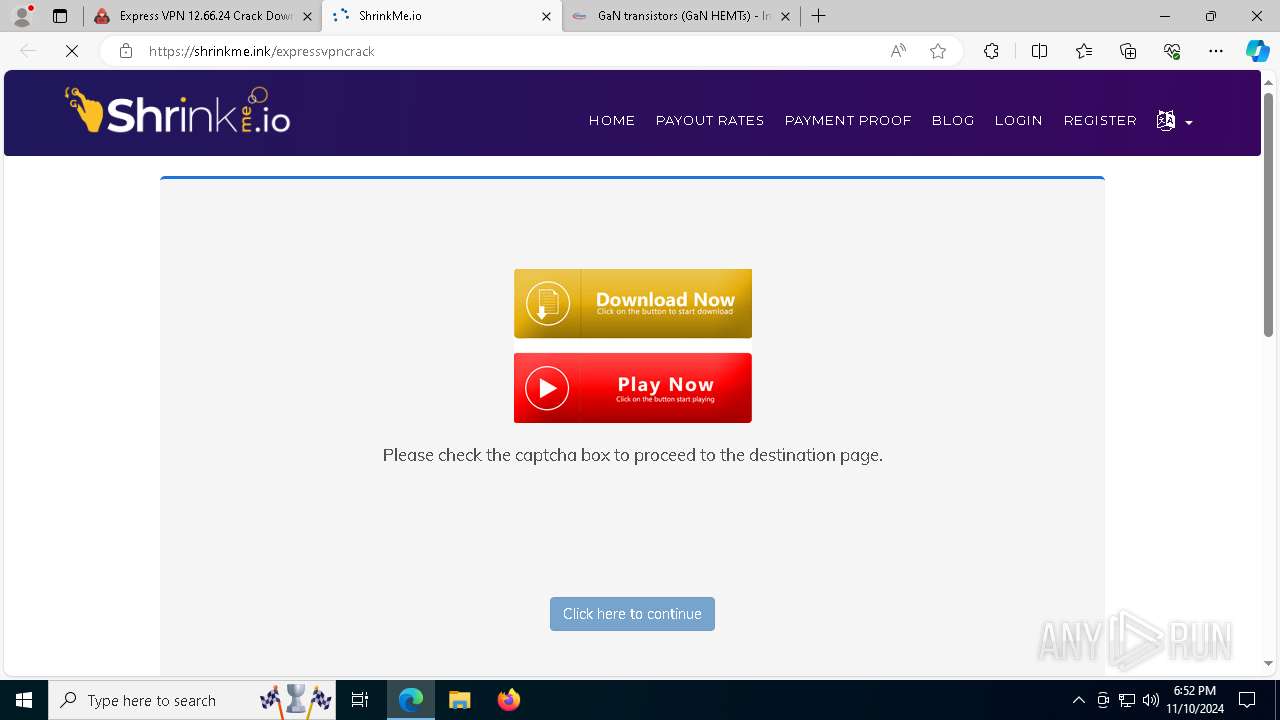The width and height of the screenshot is (1280, 720).
Task: Click the Meet Now tray icon
Action: click(x=1103, y=700)
